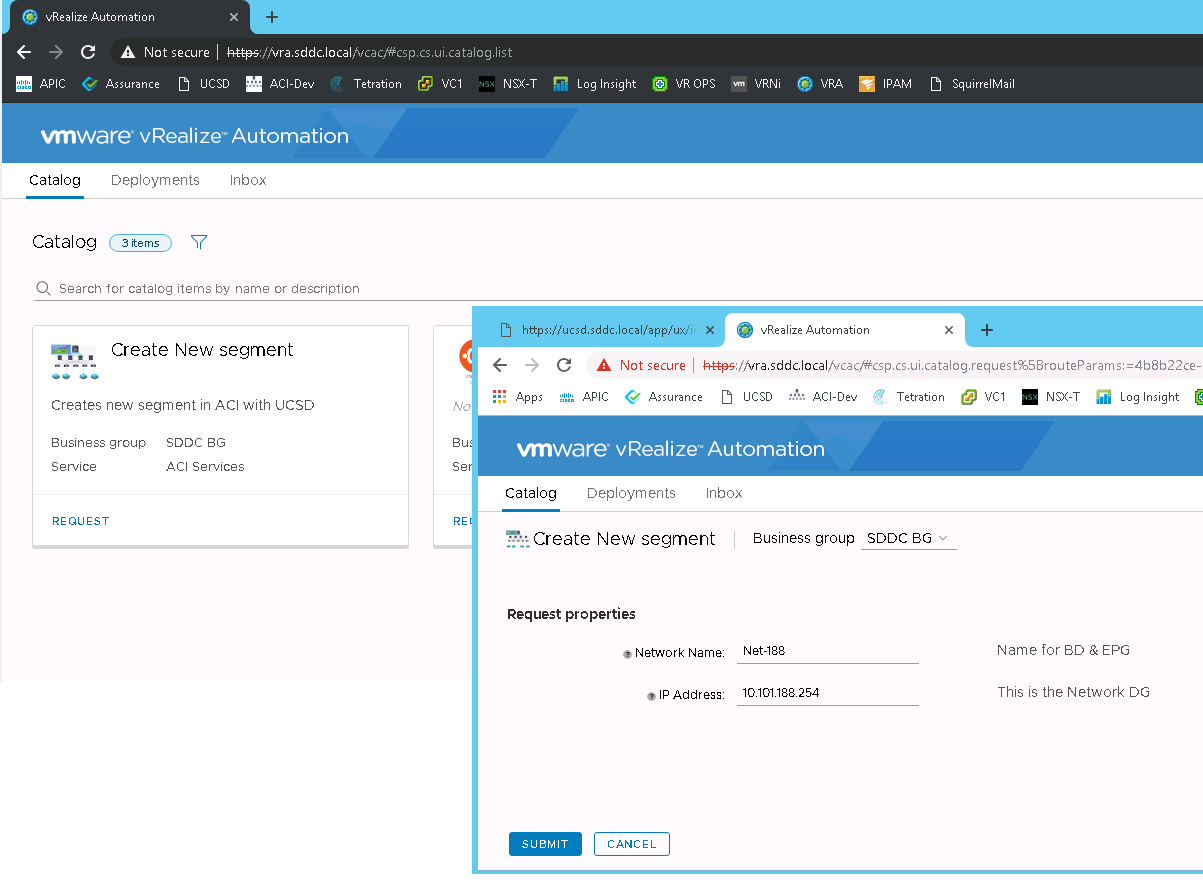Open the APIC bookmark in the front window
The image size is (1203, 884).
pos(584,397)
